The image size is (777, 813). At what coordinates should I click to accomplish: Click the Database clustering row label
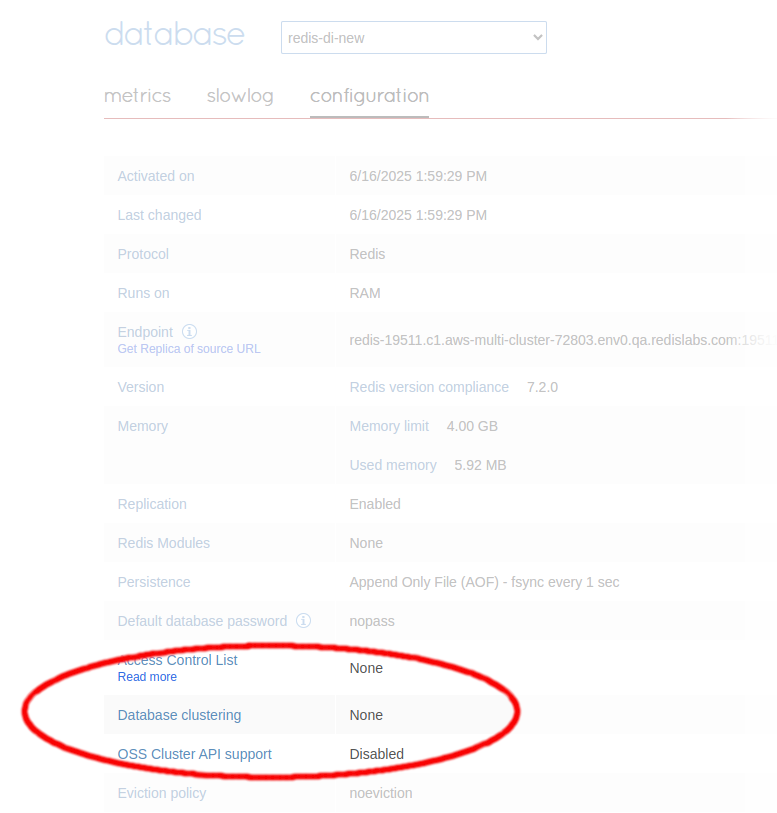(x=179, y=715)
